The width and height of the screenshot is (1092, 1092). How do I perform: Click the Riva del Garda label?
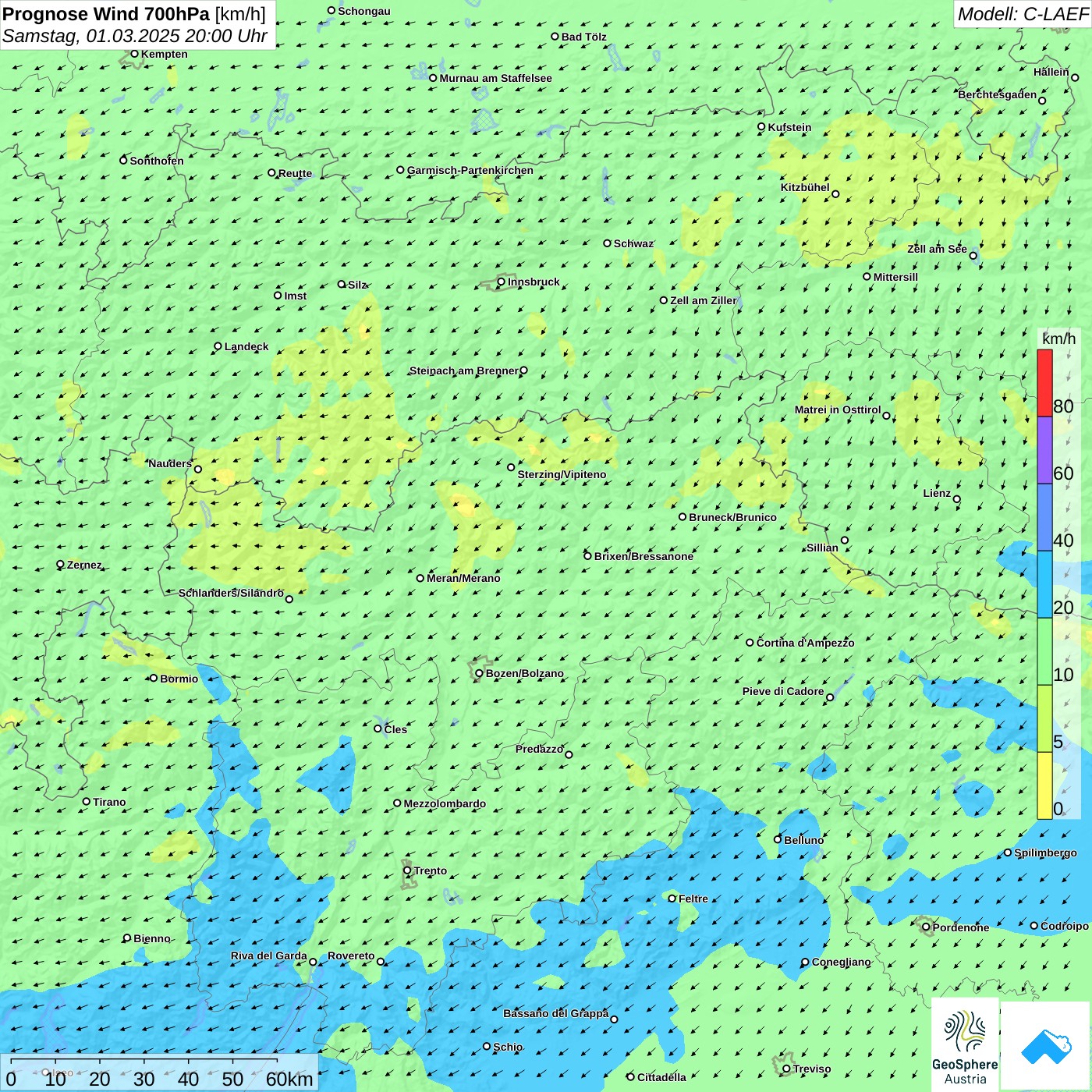tap(268, 955)
